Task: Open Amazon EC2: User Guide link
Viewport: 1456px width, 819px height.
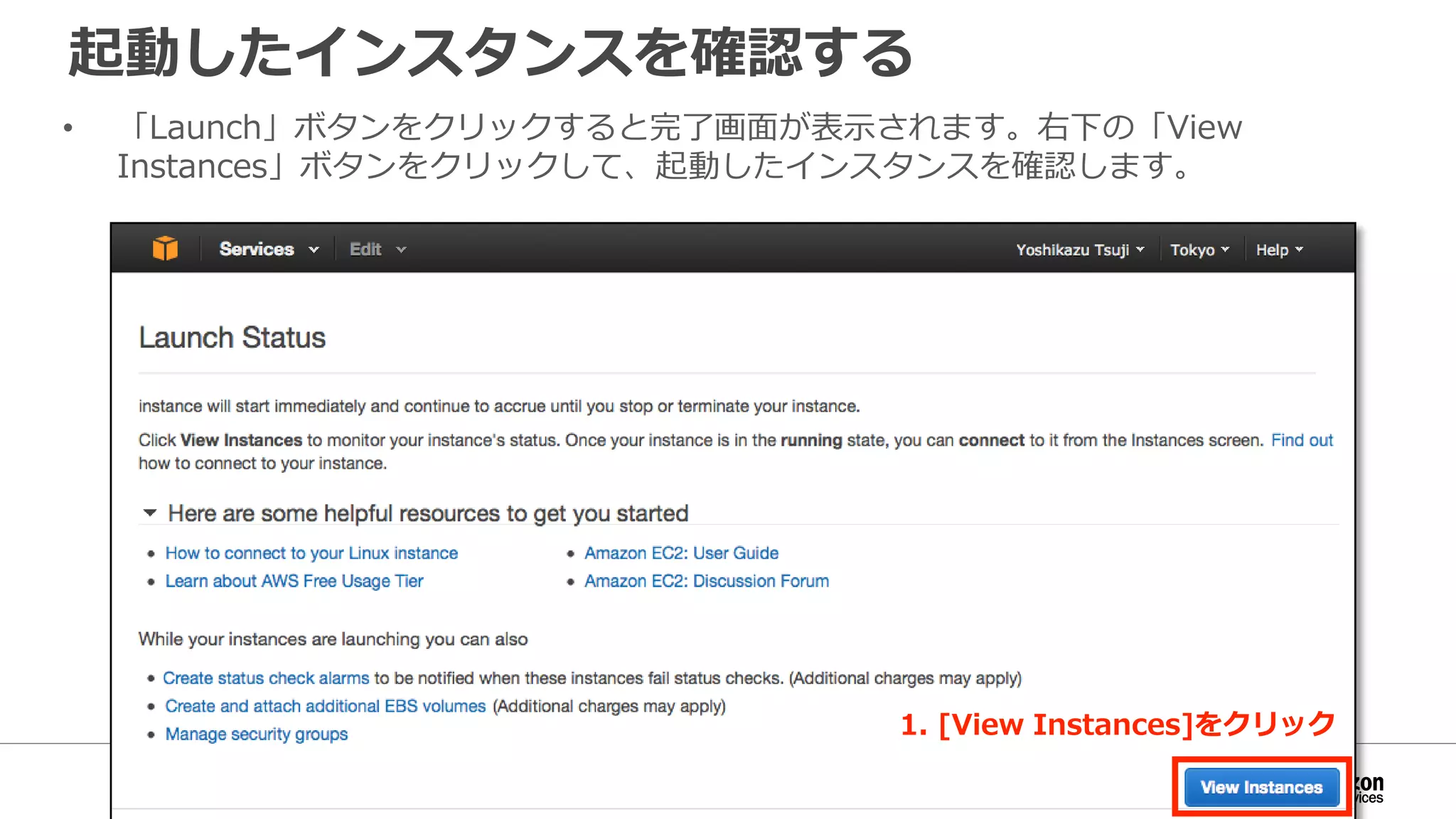Action: (x=681, y=553)
